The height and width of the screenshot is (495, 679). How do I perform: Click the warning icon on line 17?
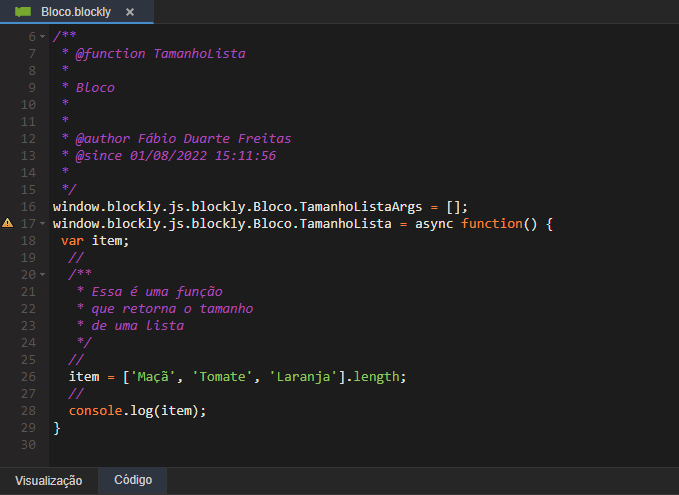click(x=8, y=223)
